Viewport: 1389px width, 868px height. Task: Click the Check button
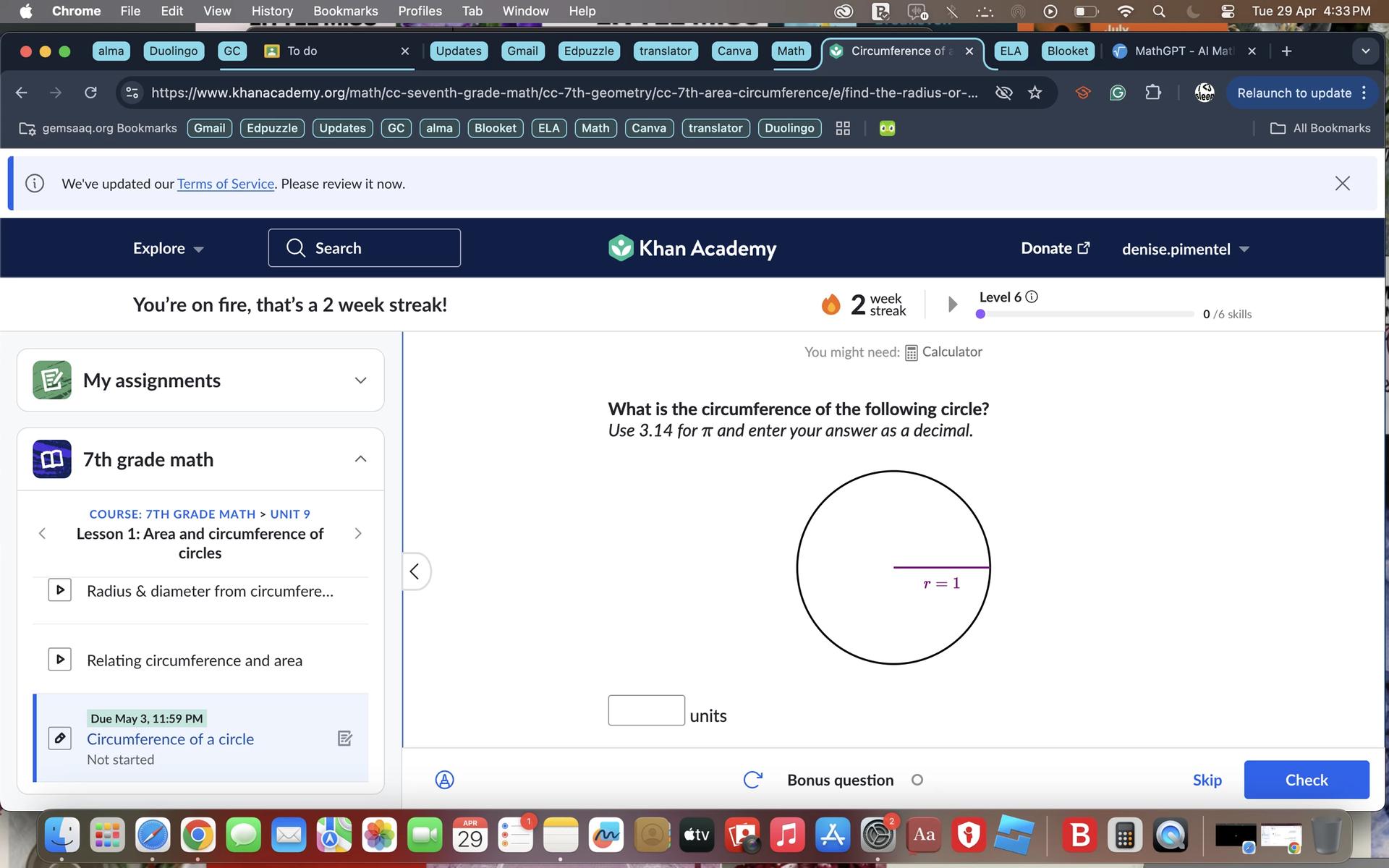point(1307,780)
